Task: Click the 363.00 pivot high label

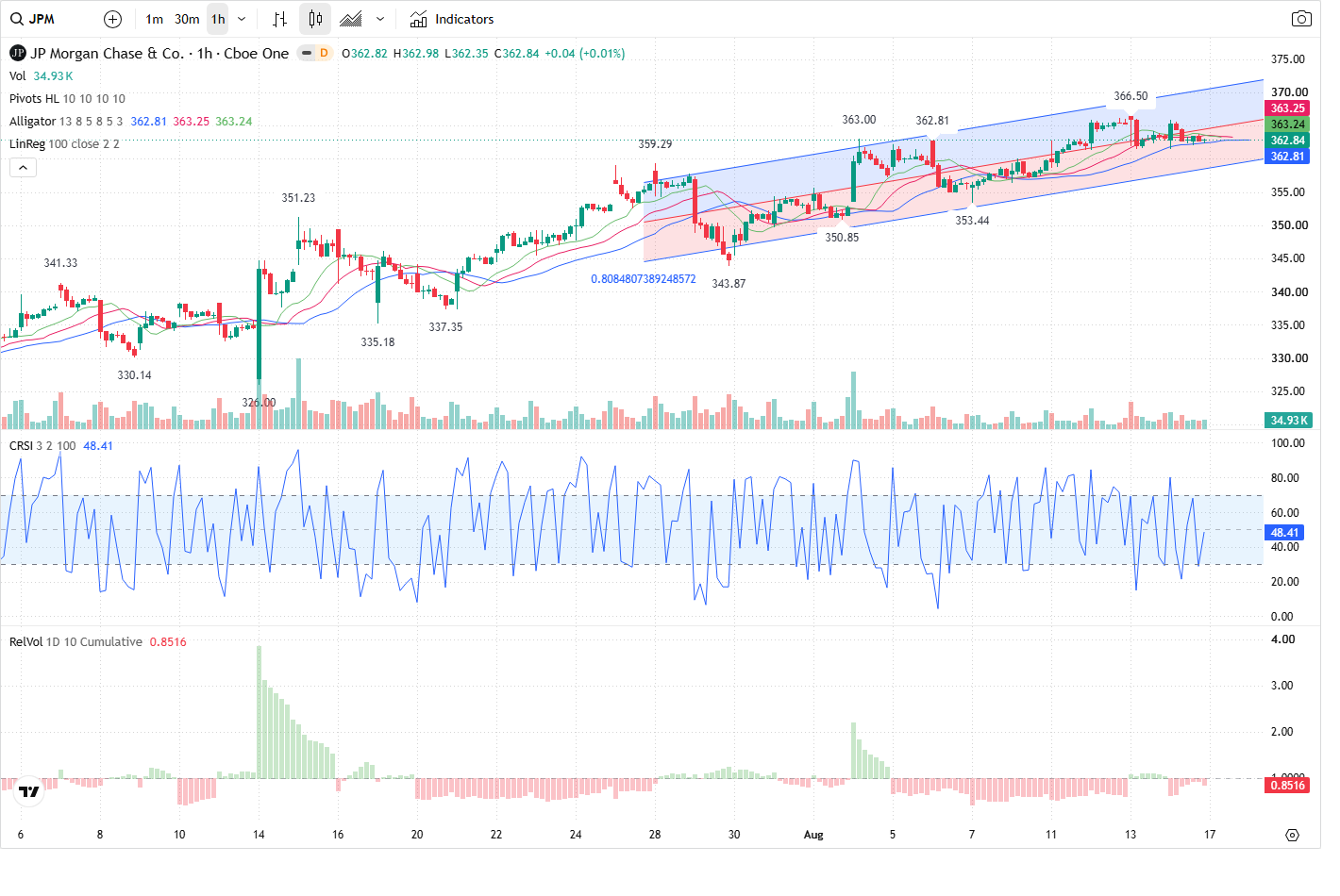Action: 859,120
